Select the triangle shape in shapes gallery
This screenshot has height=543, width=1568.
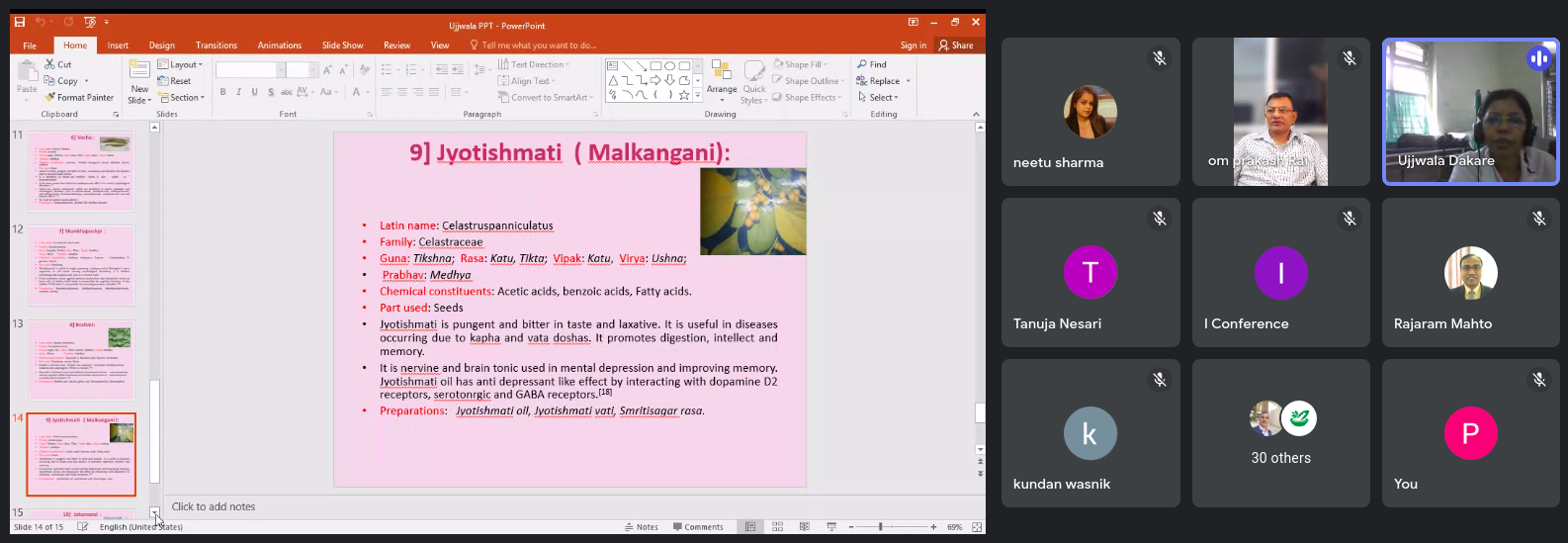(613, 80)
